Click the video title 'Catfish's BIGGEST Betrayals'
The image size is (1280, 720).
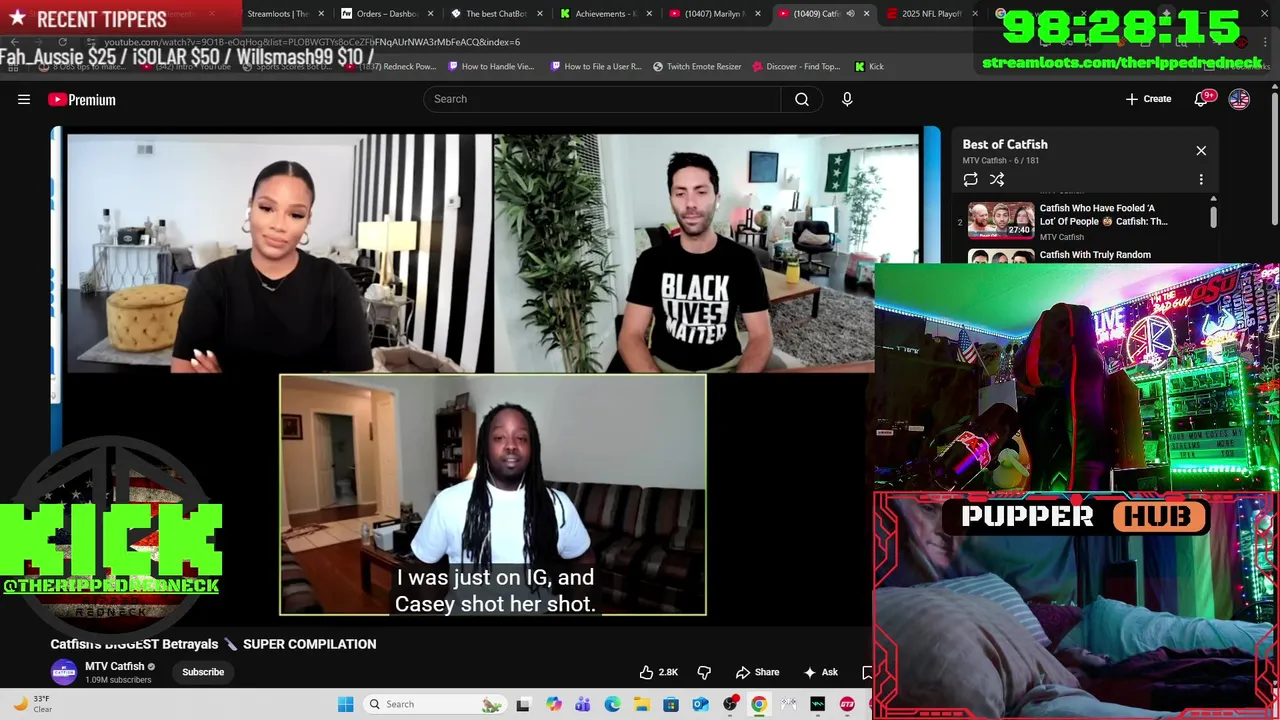click(214, 644)
